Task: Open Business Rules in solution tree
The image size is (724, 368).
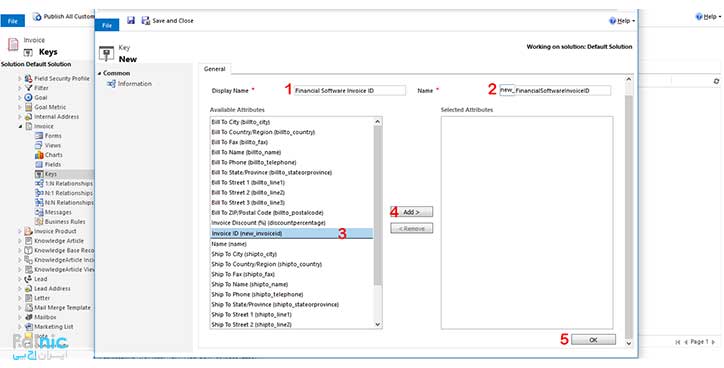Action: [65, 222]
